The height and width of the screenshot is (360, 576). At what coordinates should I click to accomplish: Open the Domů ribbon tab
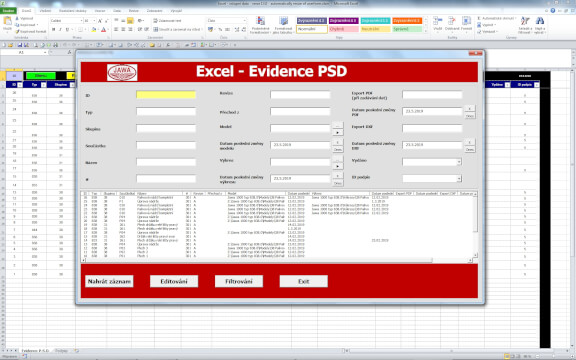[26, 11]
